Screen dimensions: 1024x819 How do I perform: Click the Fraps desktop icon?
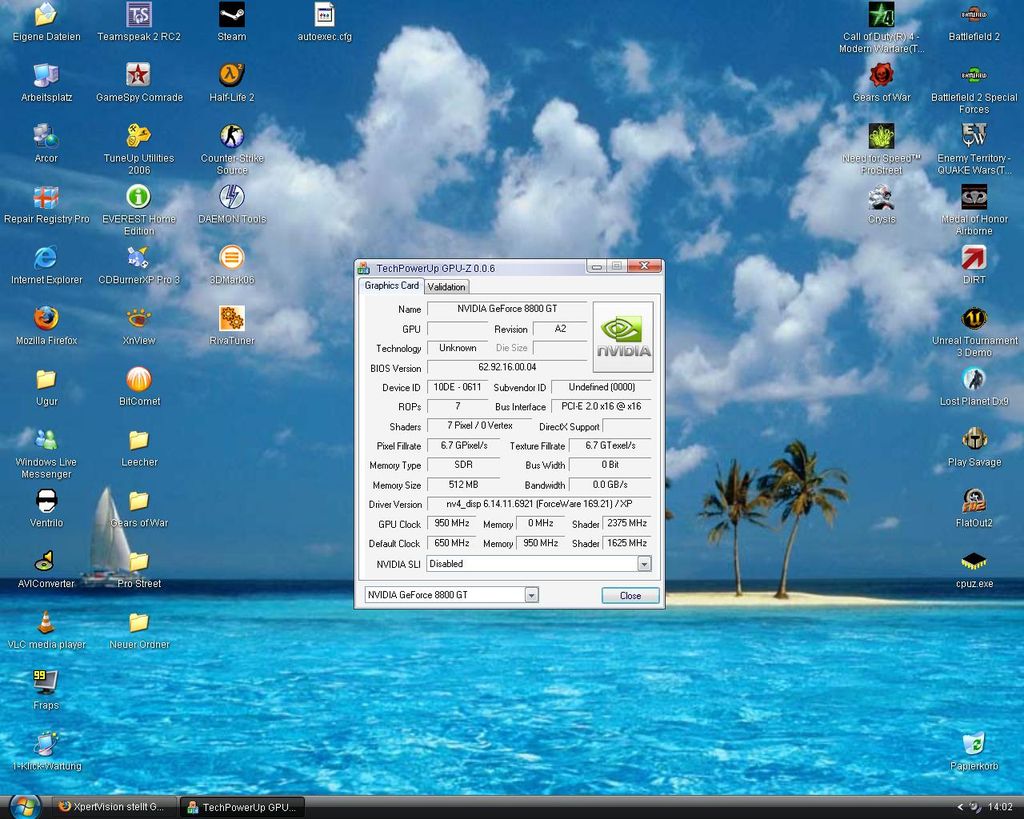coord(46,682)
